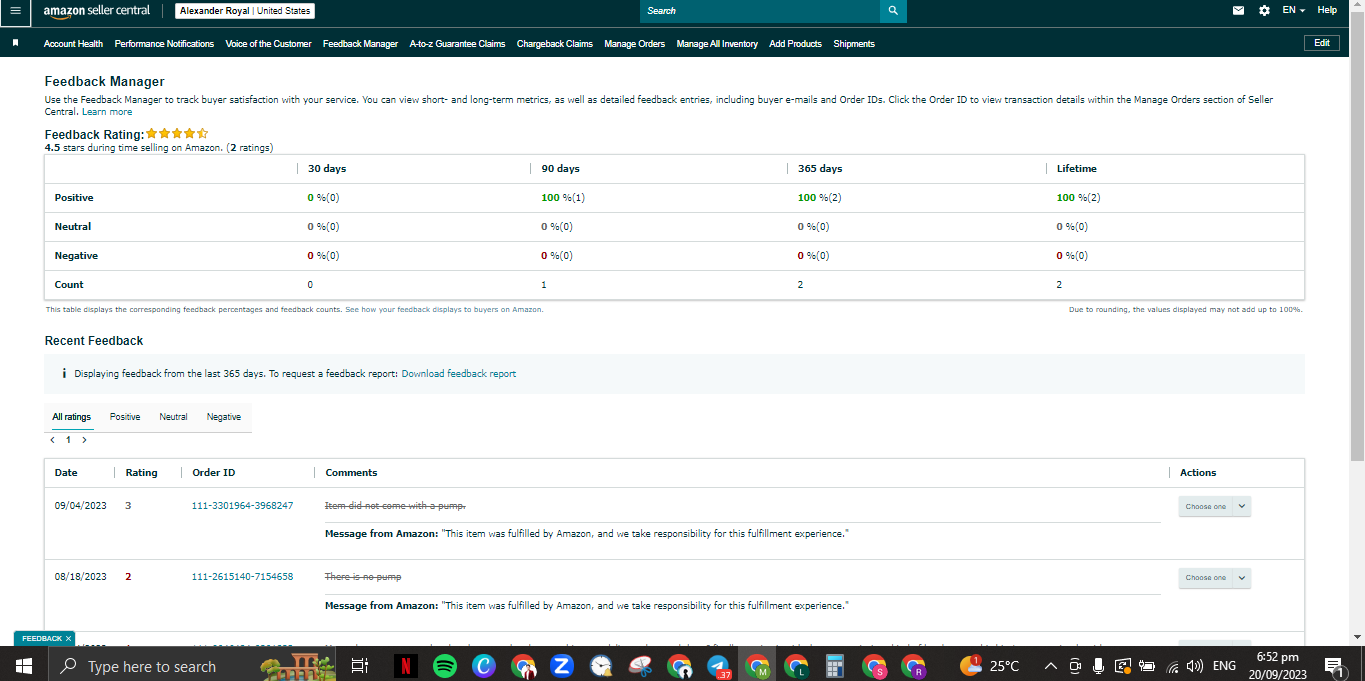Image resolution: width=1365 pixels, height=681 pixels.
Task: Go to Manage Orders
Action: pos(634,44)
